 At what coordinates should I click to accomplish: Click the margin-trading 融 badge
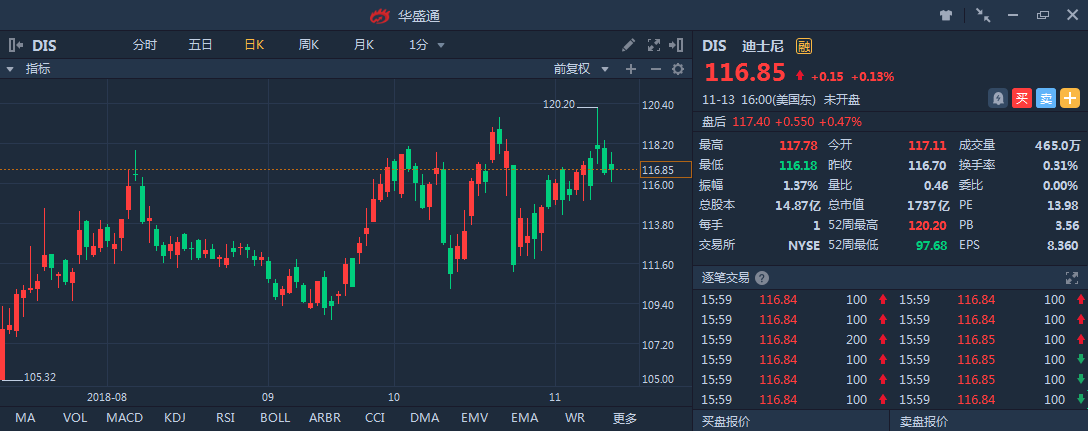pos(804,47)
